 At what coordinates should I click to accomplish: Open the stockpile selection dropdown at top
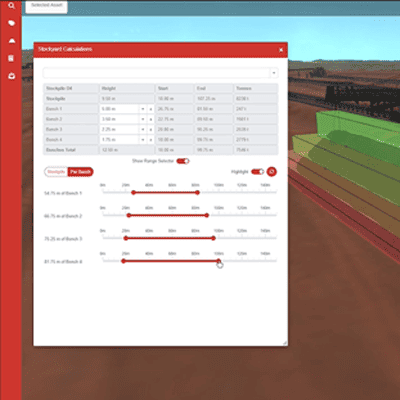274,73
